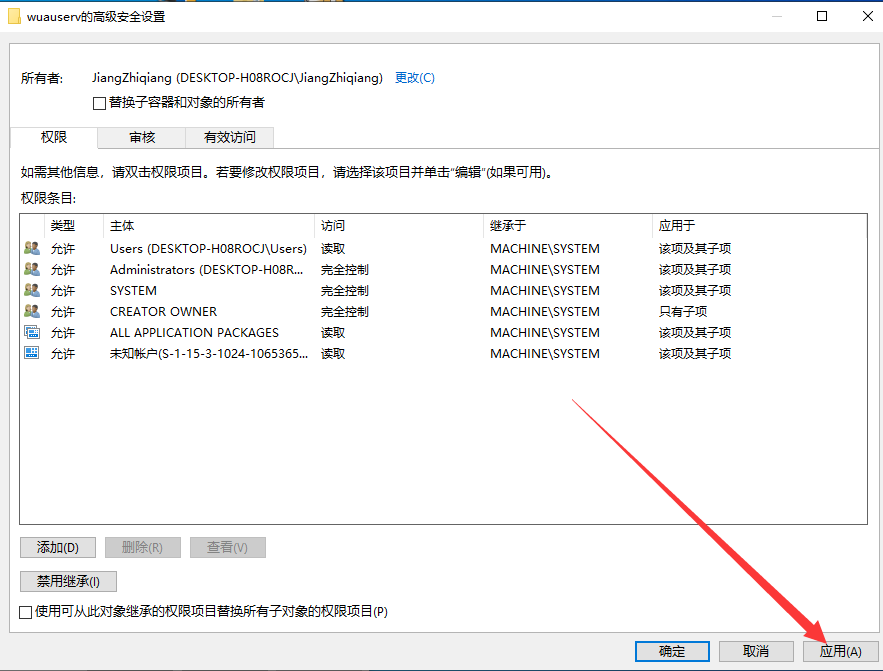This screenshot has width=883, height=671.
Task: Open the 审核 tab
Action: pyautogui.click(x=142, y=137)
